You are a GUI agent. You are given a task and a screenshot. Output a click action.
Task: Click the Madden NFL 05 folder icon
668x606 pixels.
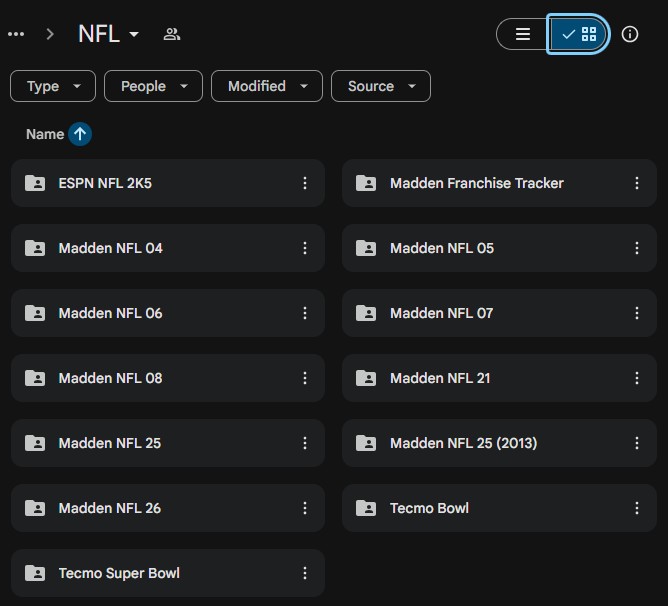[x=366, y=248]
